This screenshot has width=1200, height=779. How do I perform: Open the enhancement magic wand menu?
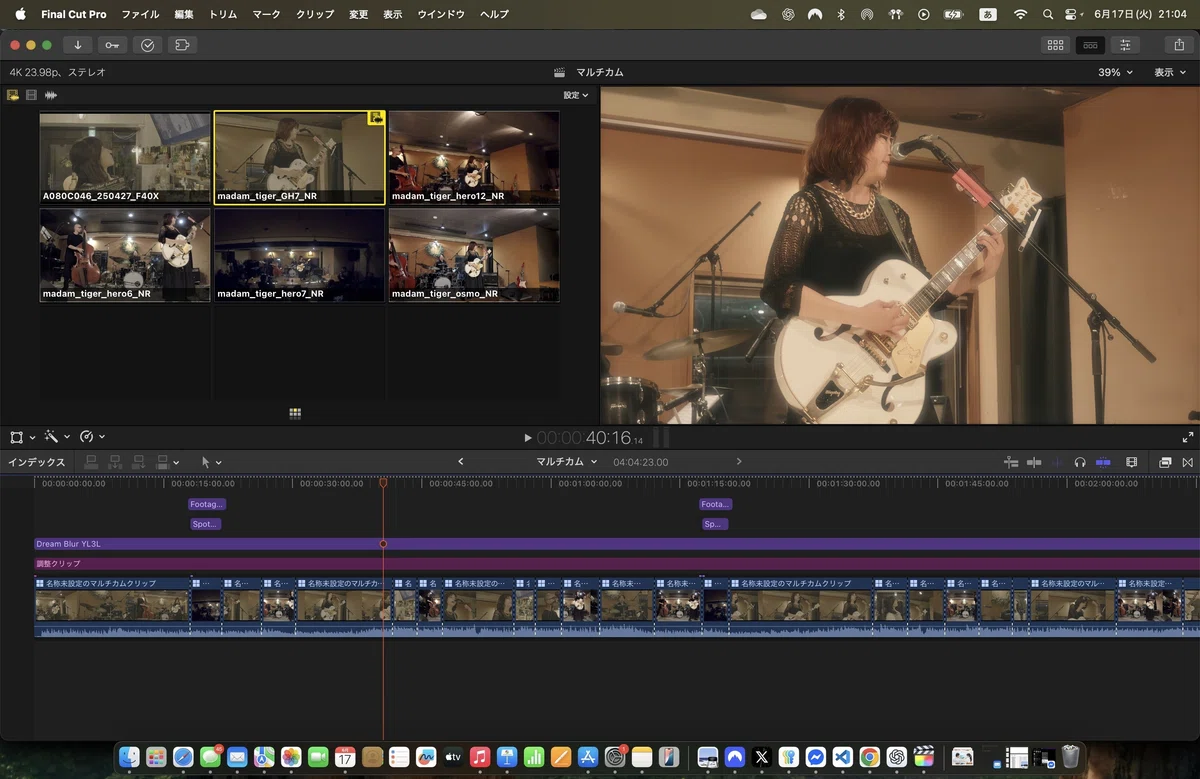pyautogui.click(x=55, y=437)
